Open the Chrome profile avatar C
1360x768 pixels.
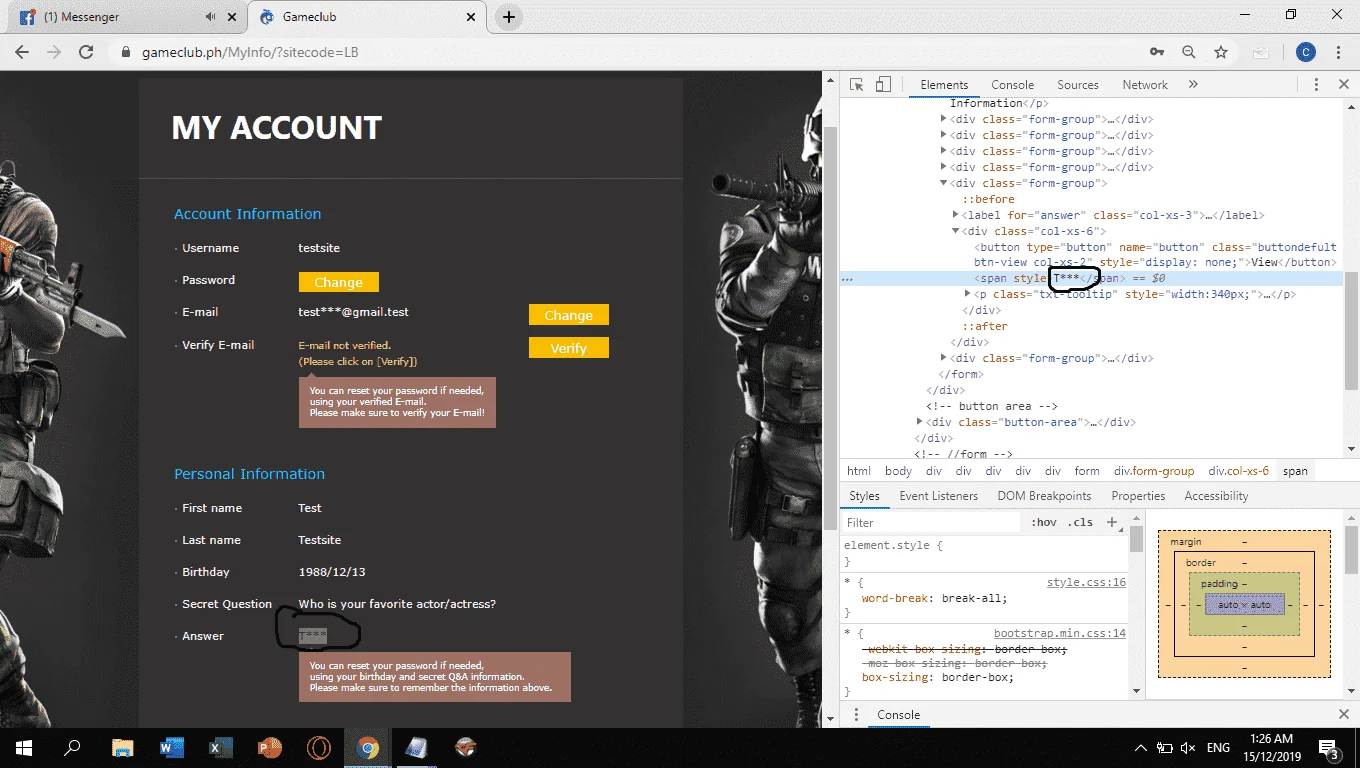click(x=1305, y=52)
